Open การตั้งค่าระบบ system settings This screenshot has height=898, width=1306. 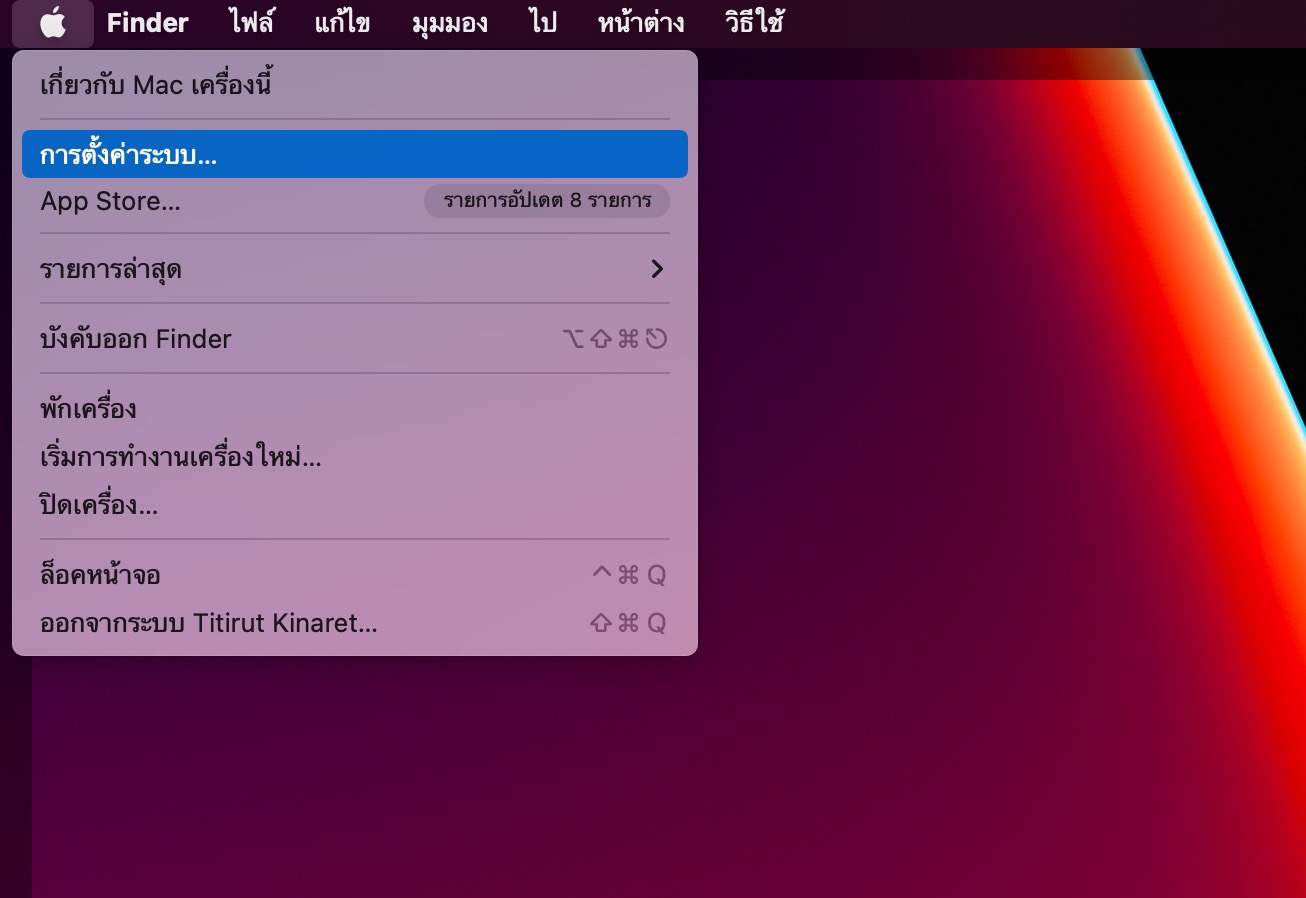tap(129, 155)
